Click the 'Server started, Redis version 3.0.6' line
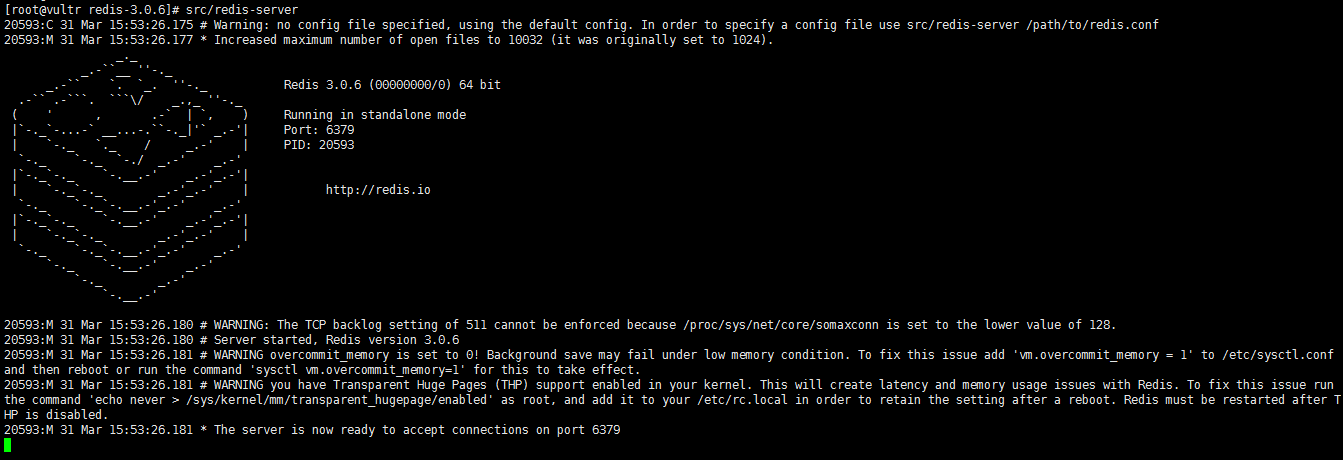The image size is (1343, 460). [x=232, y=340]
